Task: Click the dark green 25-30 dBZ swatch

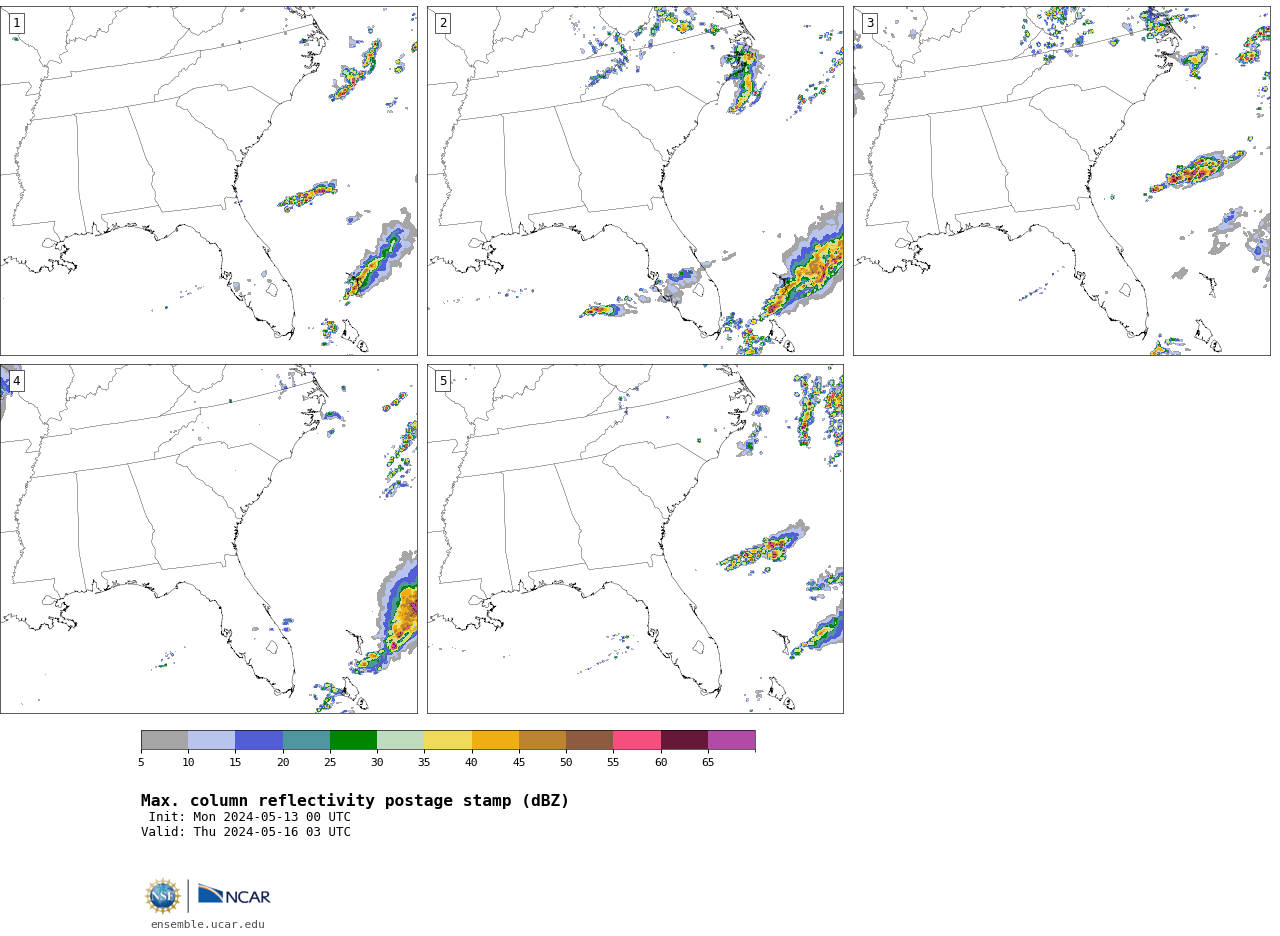Action: [x=353, y=740]
